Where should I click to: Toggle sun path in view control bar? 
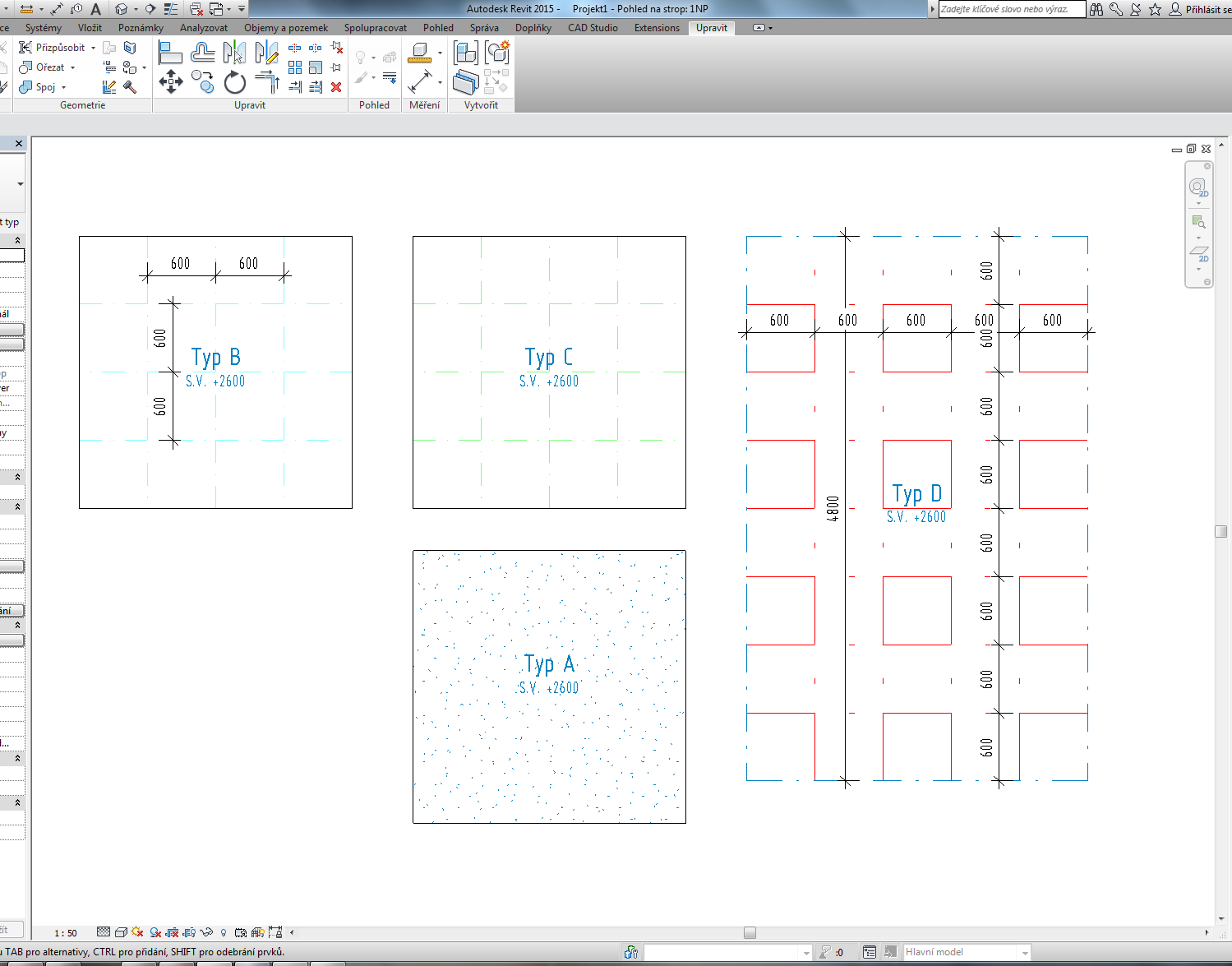[137, 932]
